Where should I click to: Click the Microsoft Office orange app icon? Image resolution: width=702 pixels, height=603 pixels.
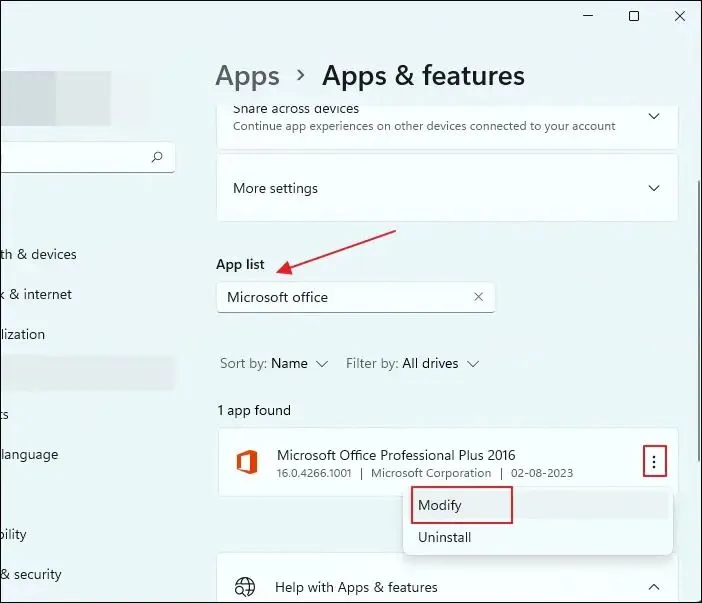(247, 462)
